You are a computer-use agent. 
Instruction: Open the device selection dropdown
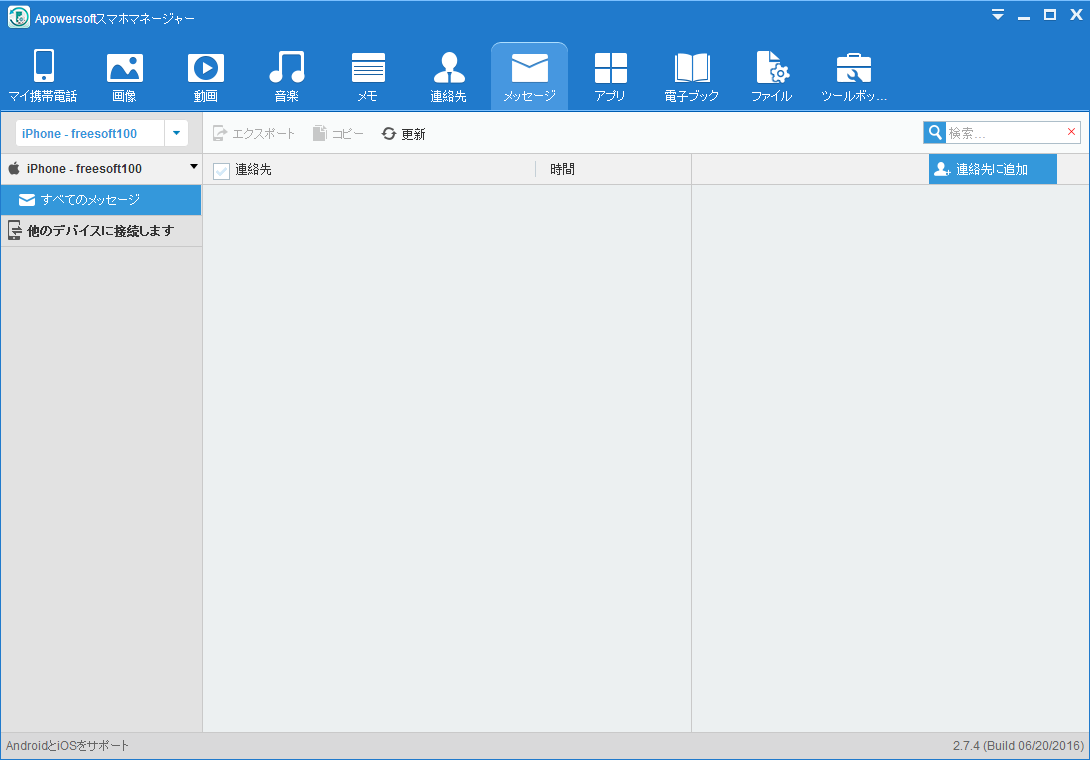[177, 132]
